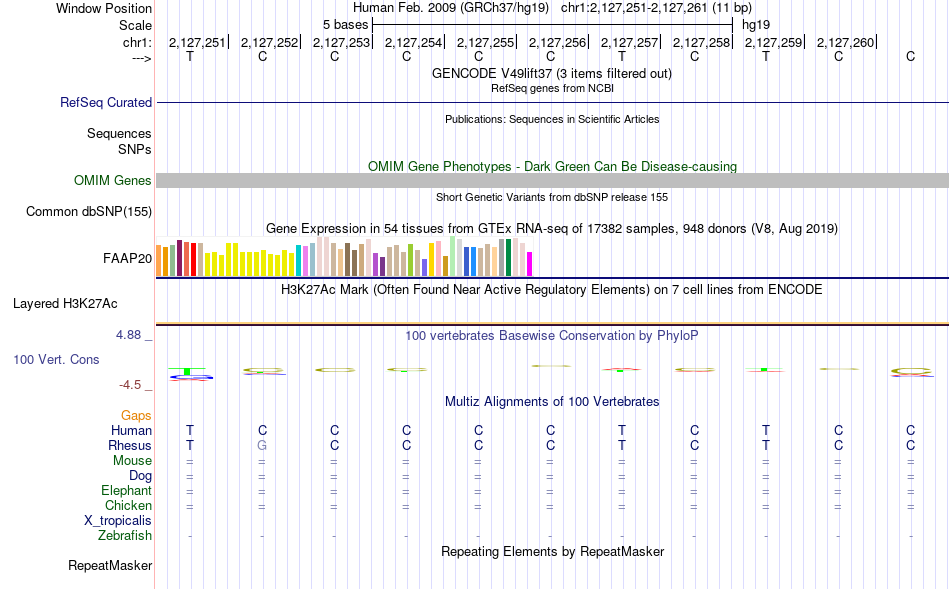Click the chr1:2,127,251-2,127,261 (11 bp) position text

(x=656, y=8)
